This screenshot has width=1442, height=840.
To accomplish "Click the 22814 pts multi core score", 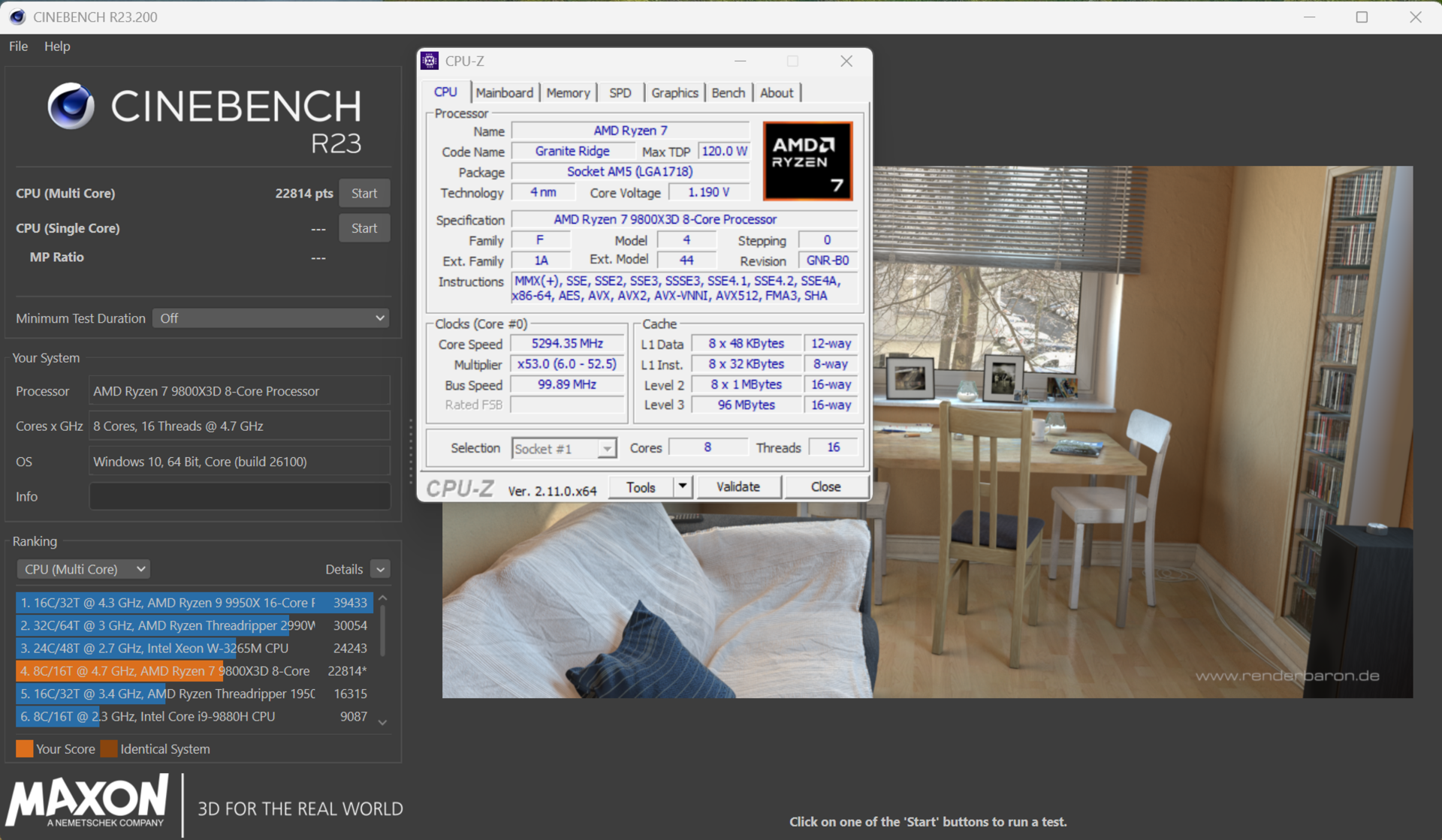I will point(303,193).
